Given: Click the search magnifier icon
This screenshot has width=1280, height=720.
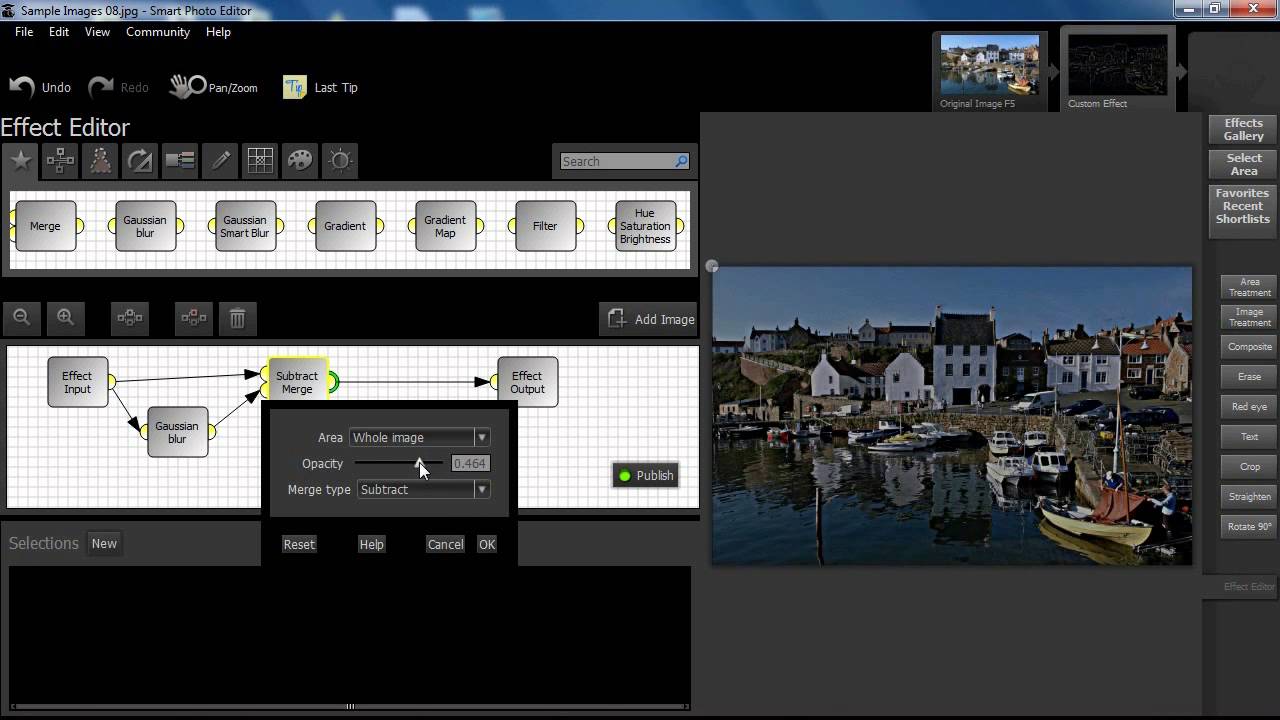Looking at the screenshot, I should click(x=681, y=161).
